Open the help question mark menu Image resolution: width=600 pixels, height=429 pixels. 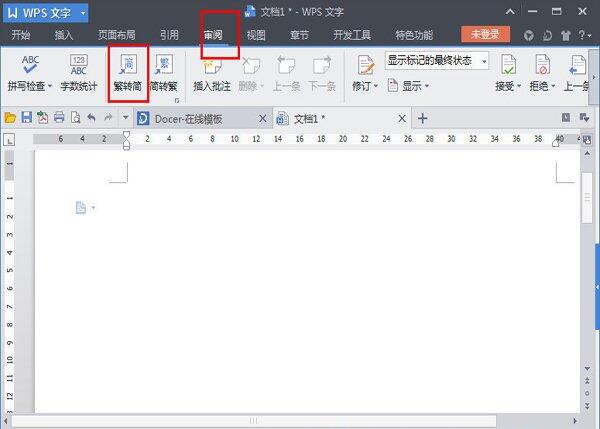point(584,35)
